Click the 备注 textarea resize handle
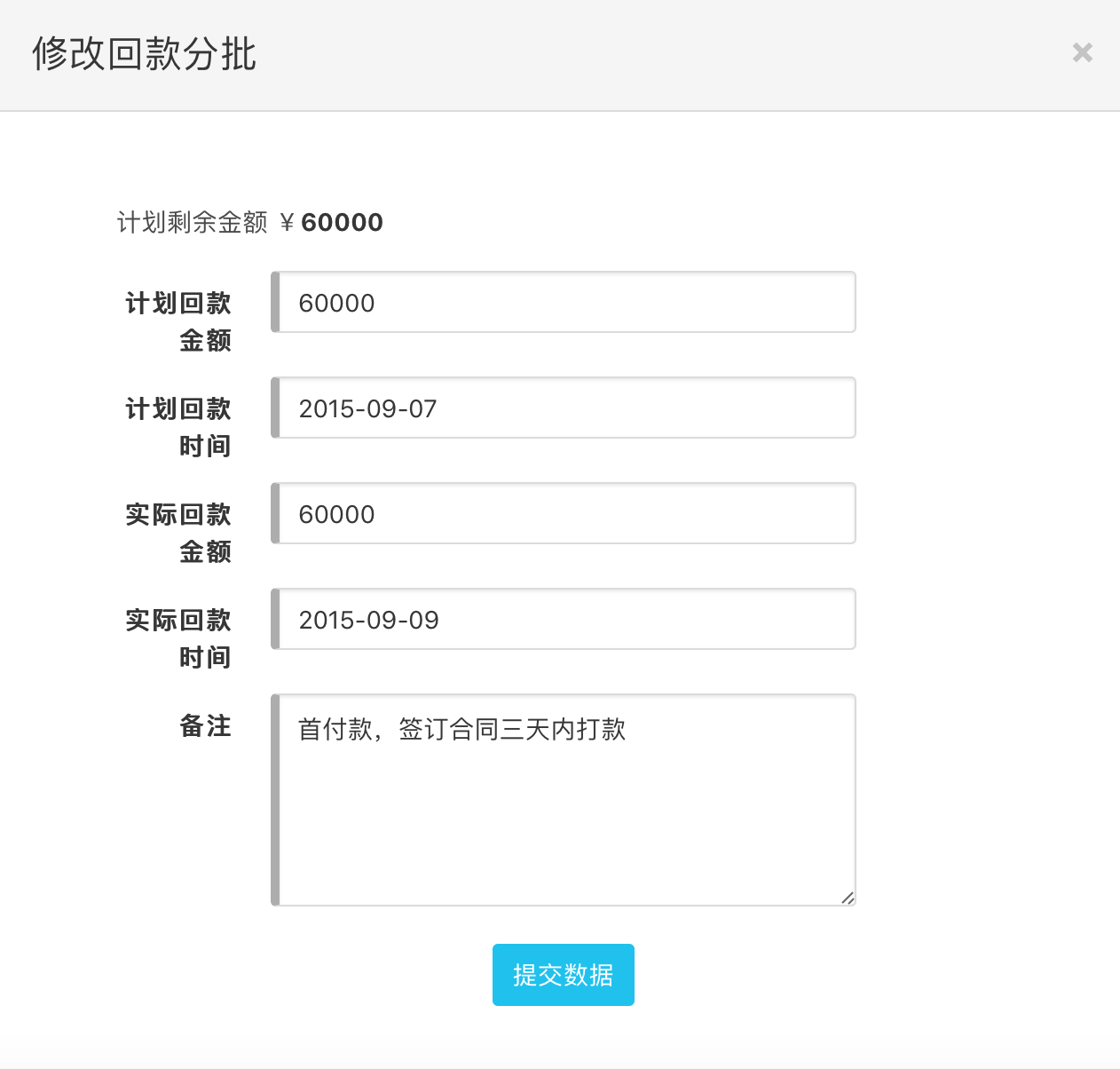The image size is (1120, 1069). [x=848, y=898]
